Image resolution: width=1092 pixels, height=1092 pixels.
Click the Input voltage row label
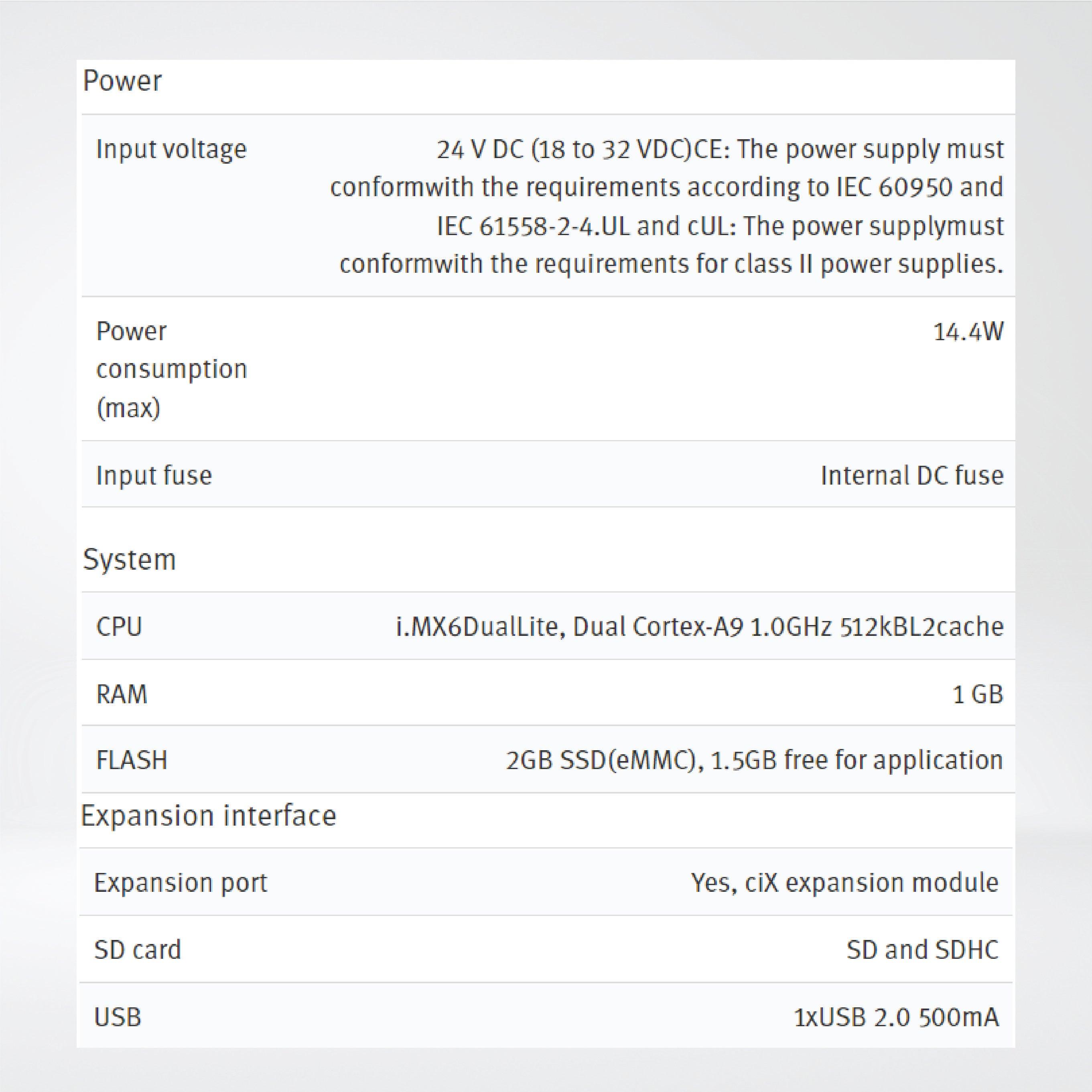[x=171, y=150]
